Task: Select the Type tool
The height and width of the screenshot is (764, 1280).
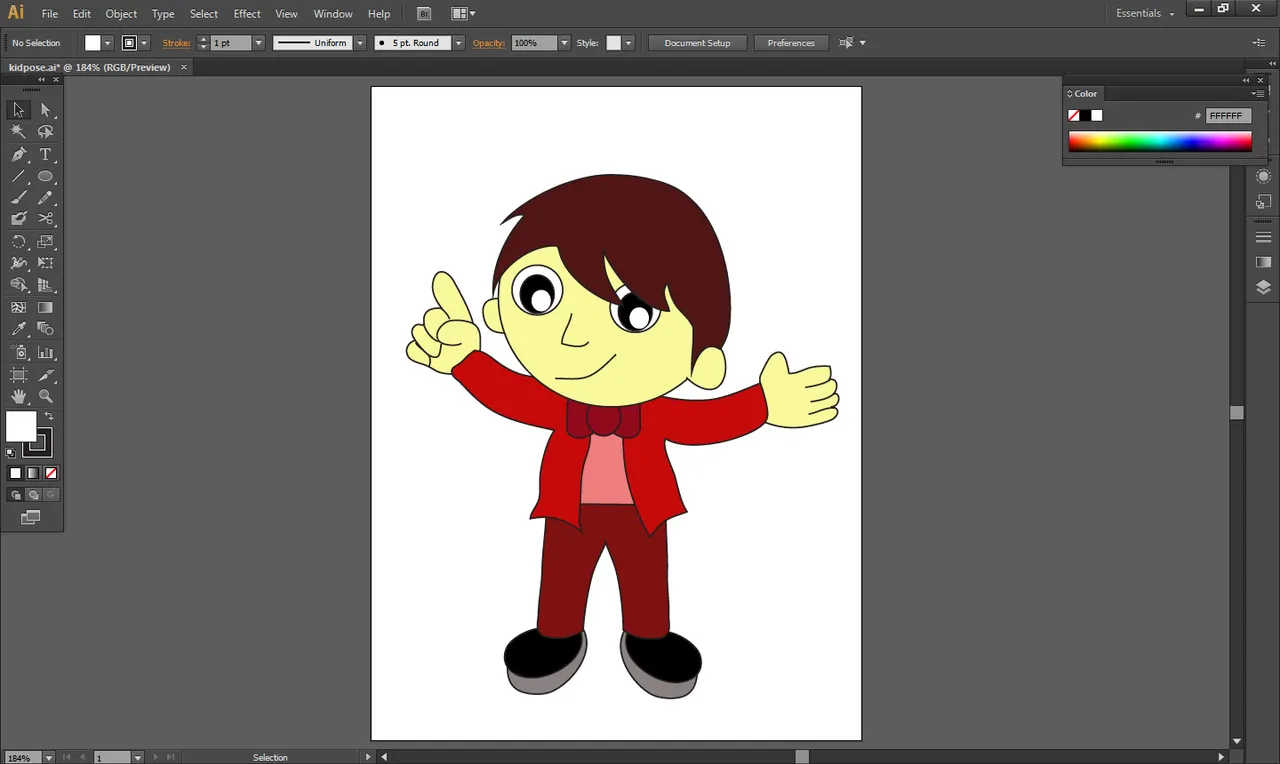Action: [45, 154]
